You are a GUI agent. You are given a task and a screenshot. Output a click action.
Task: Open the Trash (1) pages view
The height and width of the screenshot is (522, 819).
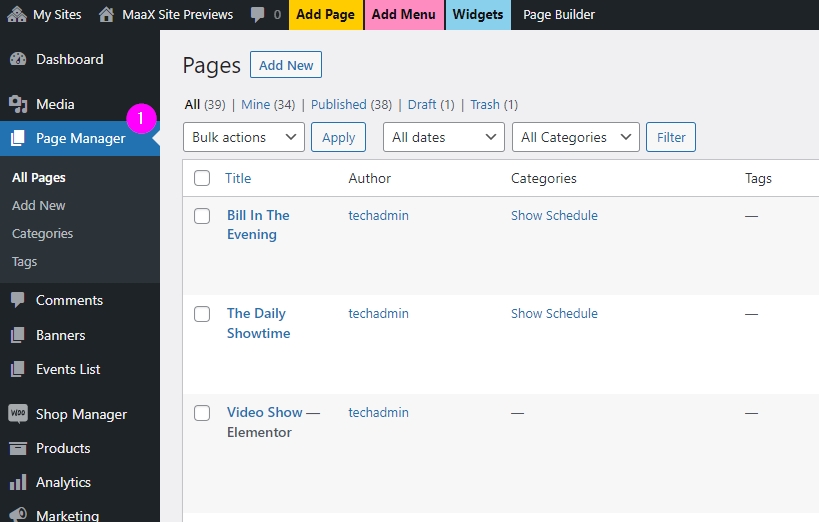tap(494, 105)
